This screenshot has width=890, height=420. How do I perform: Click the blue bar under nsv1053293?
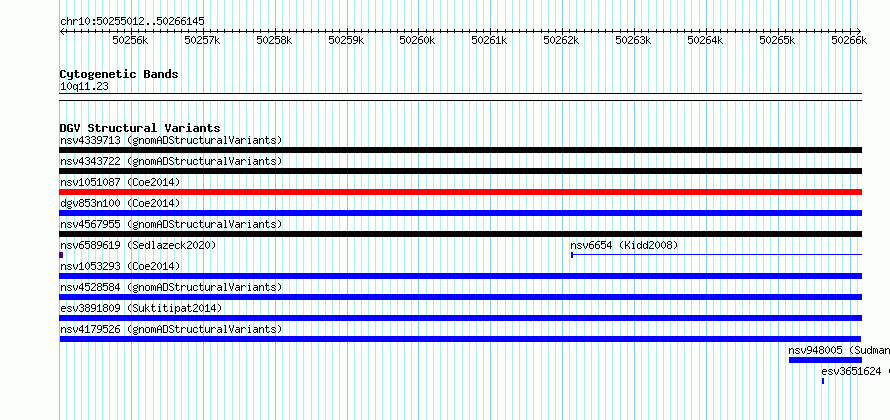coord(460,276)
